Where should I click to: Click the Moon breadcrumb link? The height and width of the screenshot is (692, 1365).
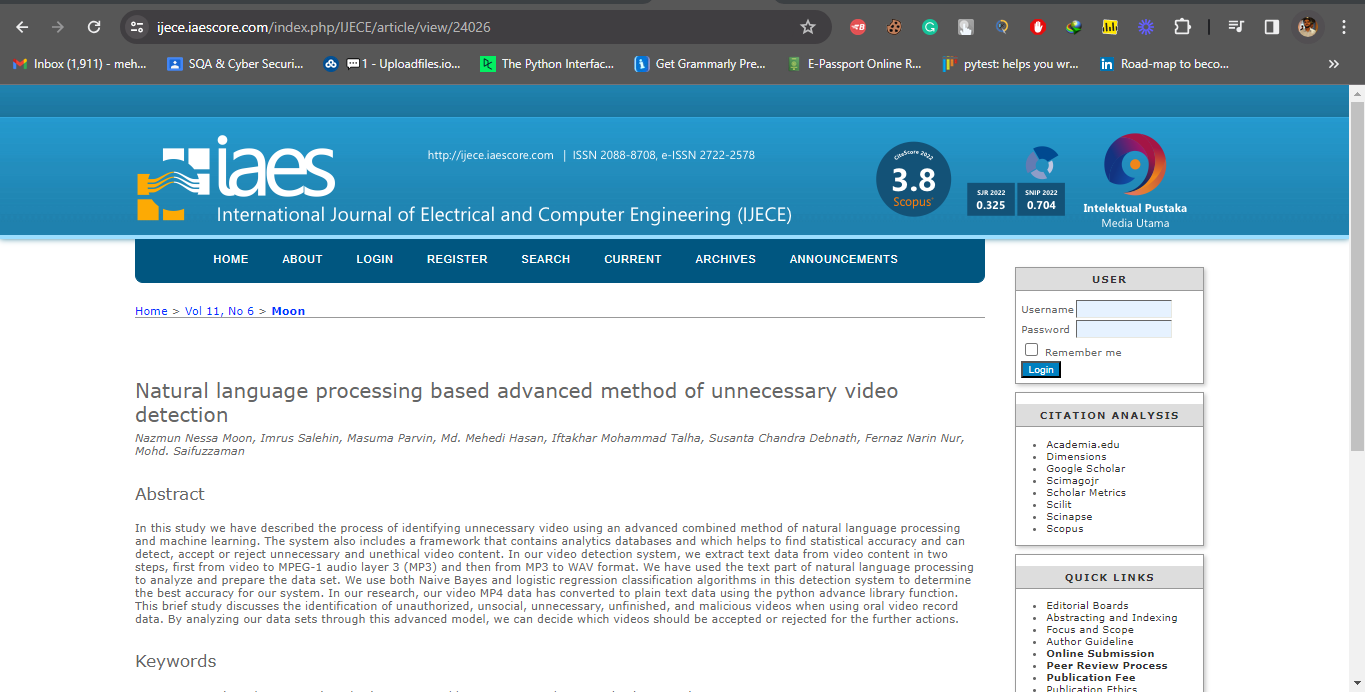[288, 311]
